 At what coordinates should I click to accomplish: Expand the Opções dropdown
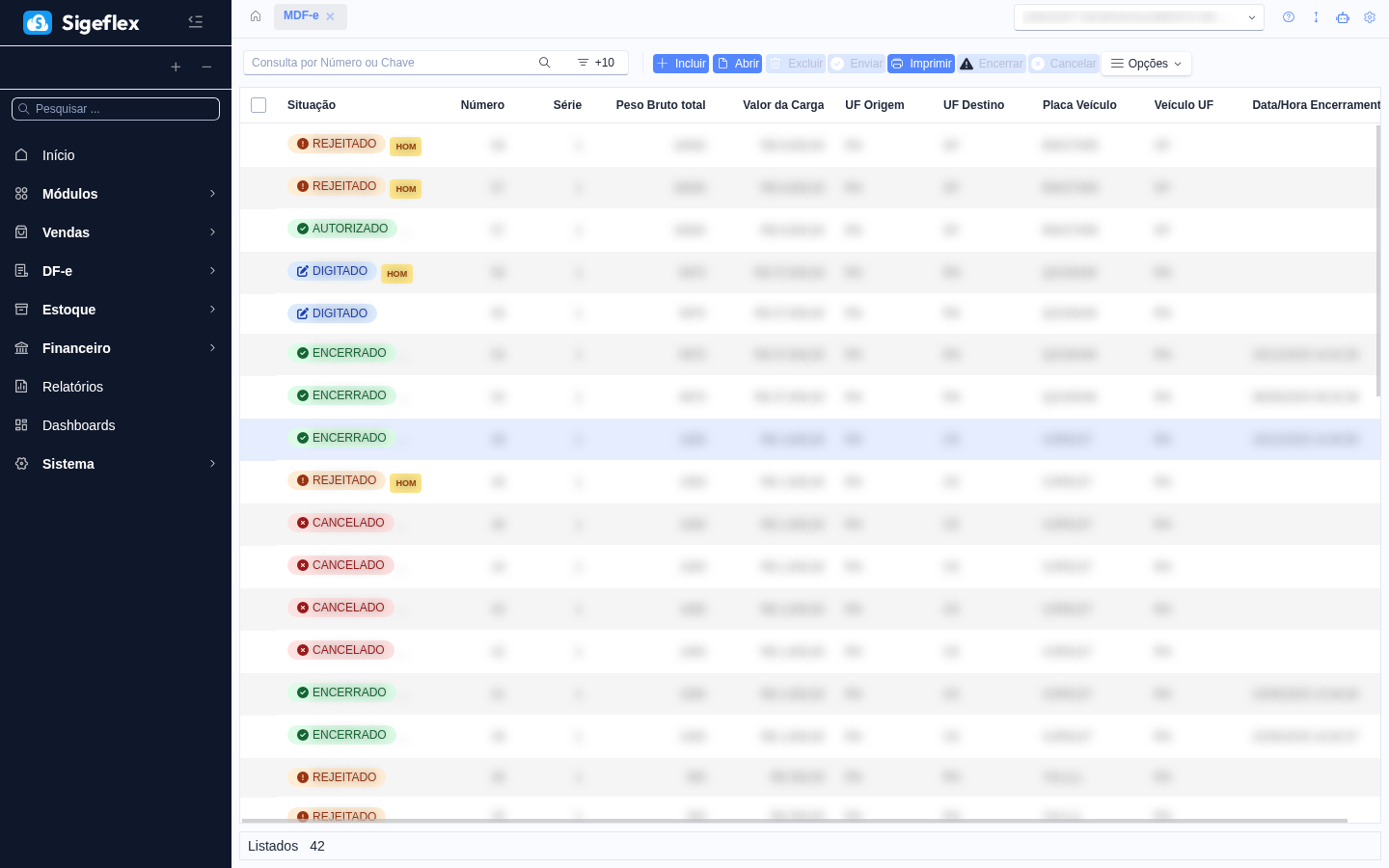coord(1146,64)
